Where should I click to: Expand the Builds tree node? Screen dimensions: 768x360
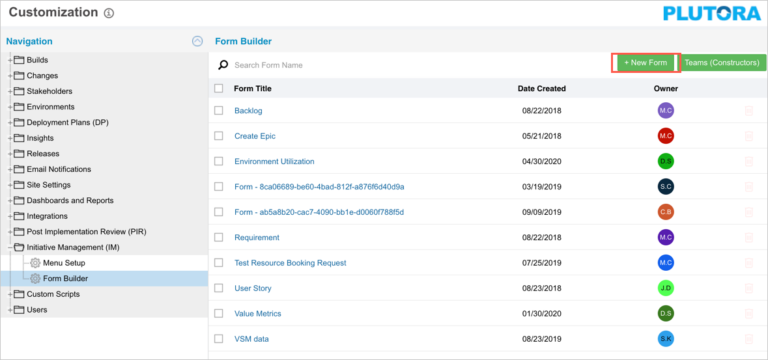10,60
